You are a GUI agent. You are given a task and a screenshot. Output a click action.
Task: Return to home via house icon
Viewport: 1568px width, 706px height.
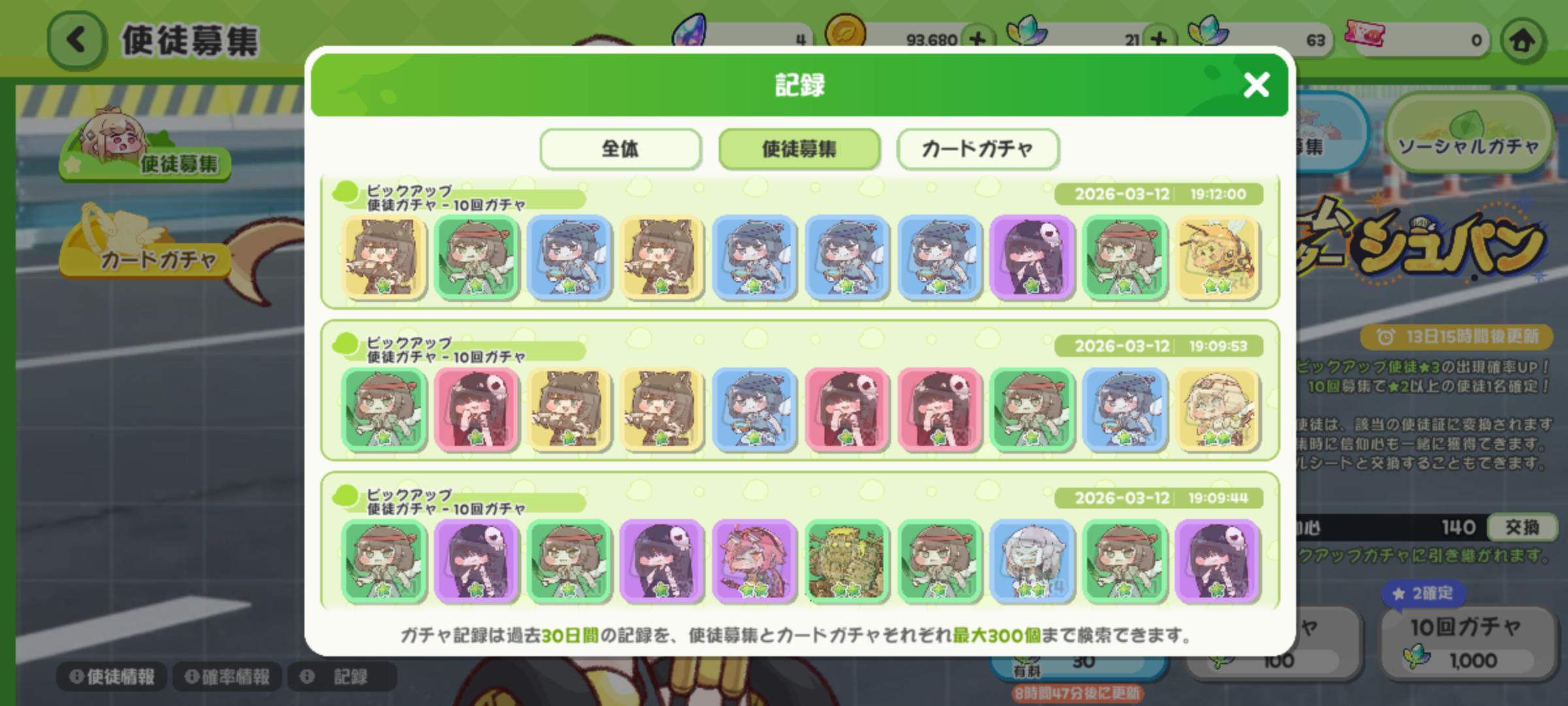(x=1523, y=41)
